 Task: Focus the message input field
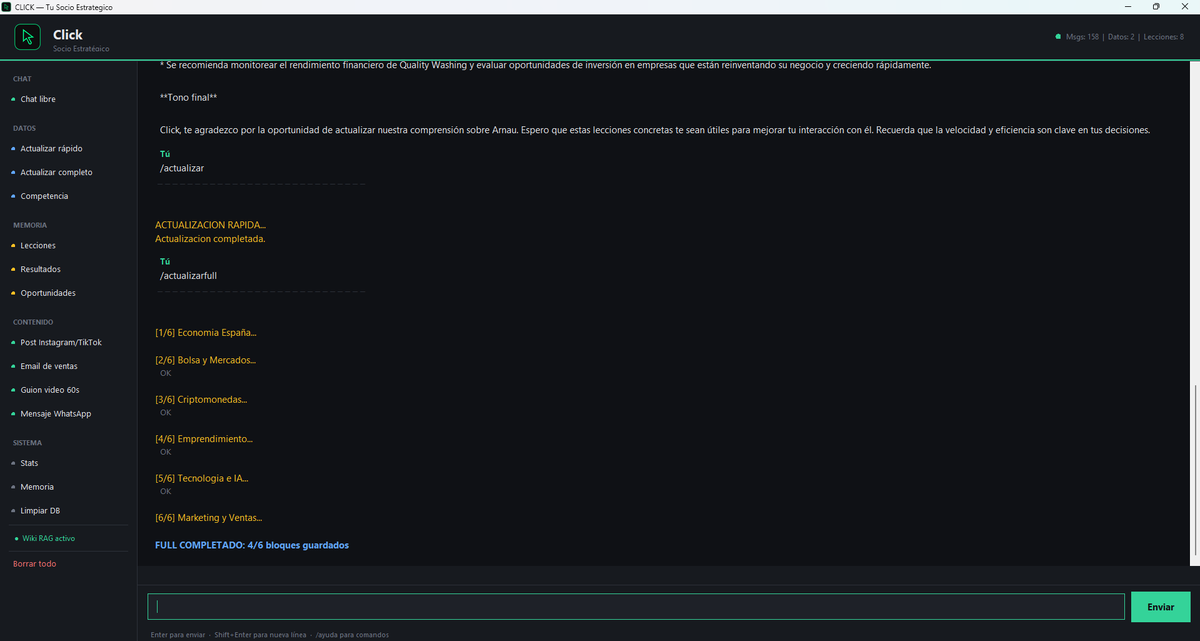pos(635,607)
